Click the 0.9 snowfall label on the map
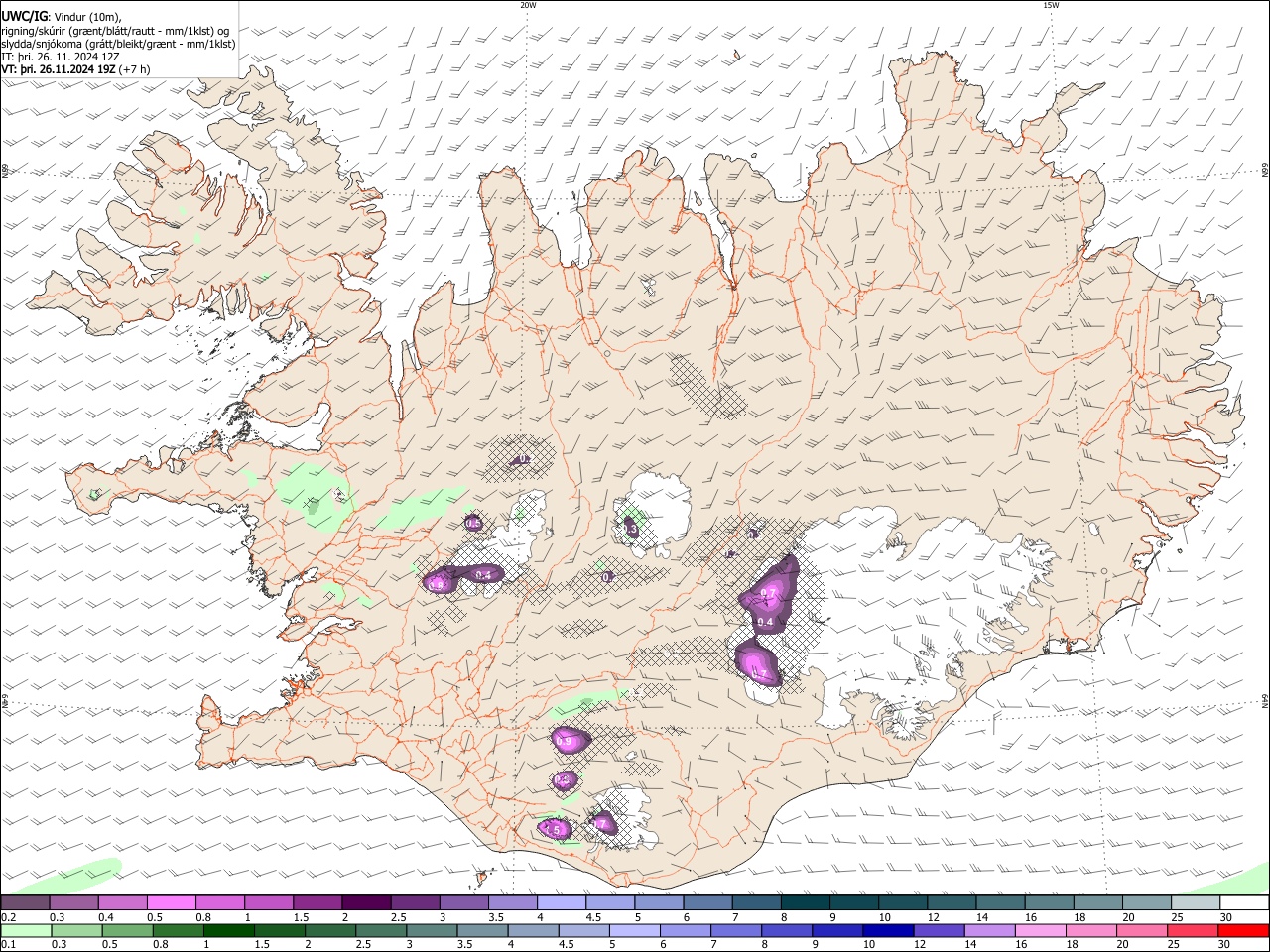 click(565, 741)
